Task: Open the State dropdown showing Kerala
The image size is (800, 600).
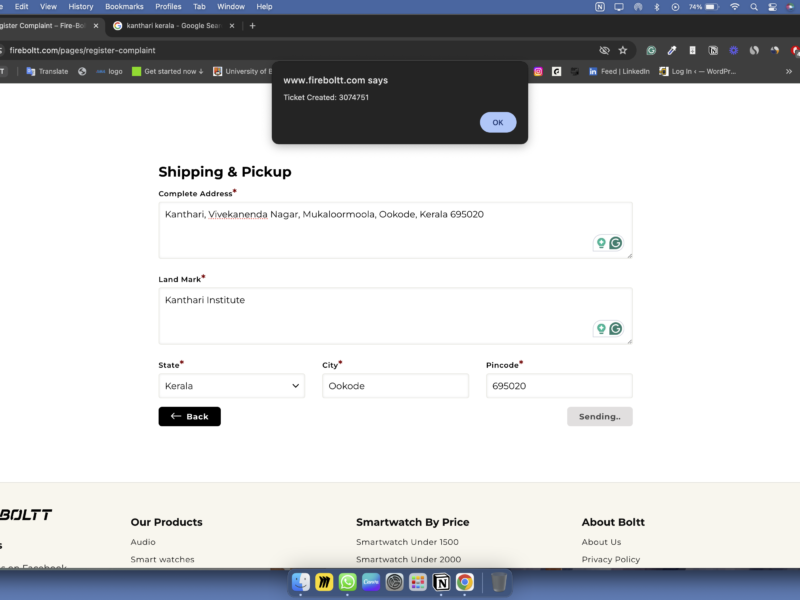Action: click(x=231, y=386)
